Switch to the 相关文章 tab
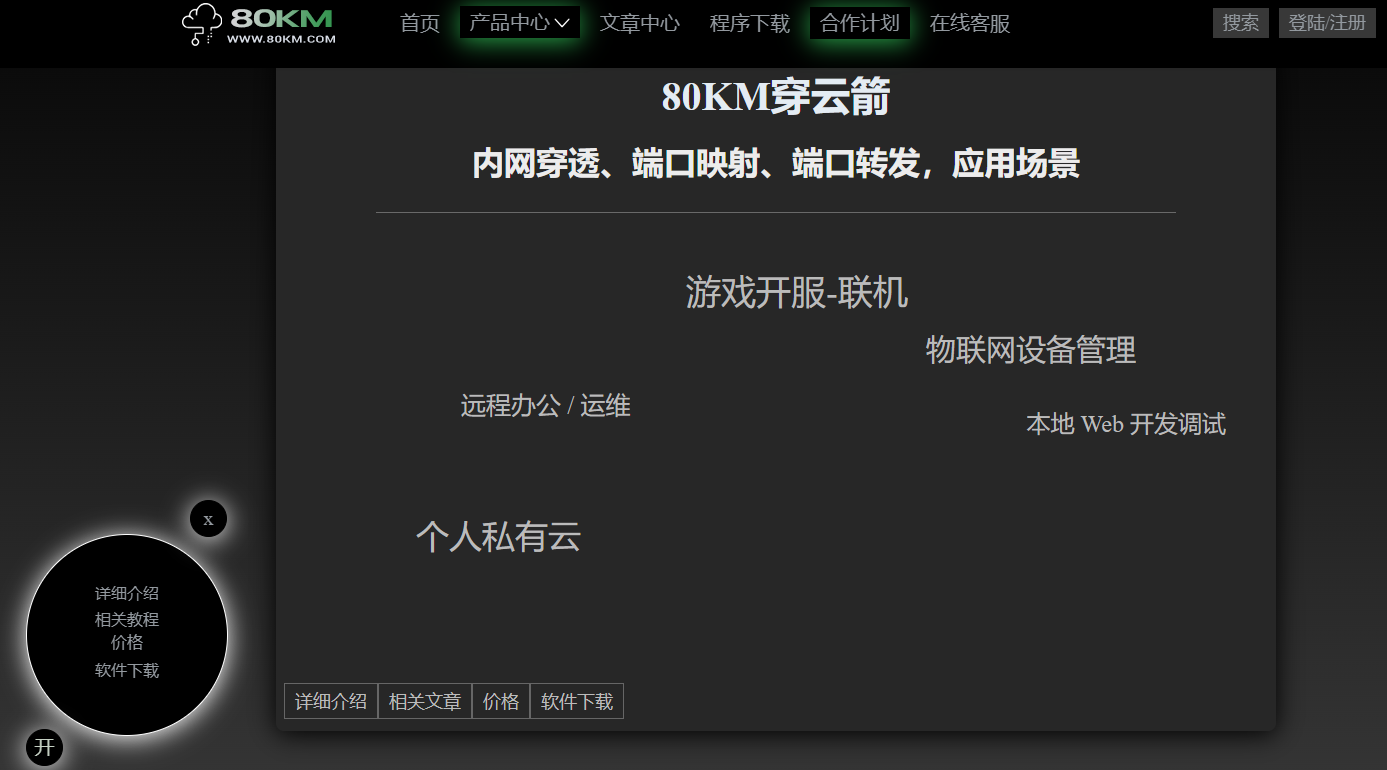 (x=425, y=701)
